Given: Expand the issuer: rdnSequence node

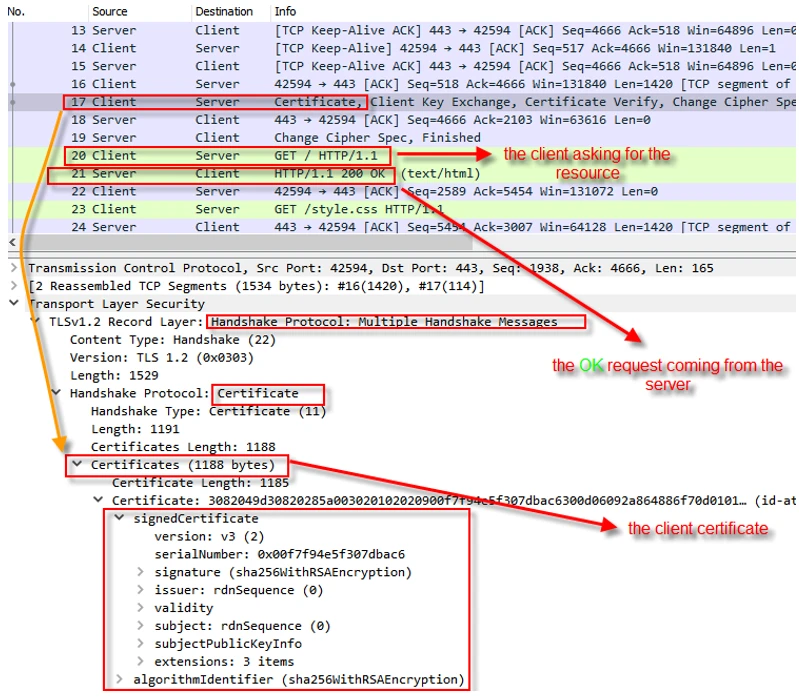Looking at the screenshot, I should [x=140, y=591].
